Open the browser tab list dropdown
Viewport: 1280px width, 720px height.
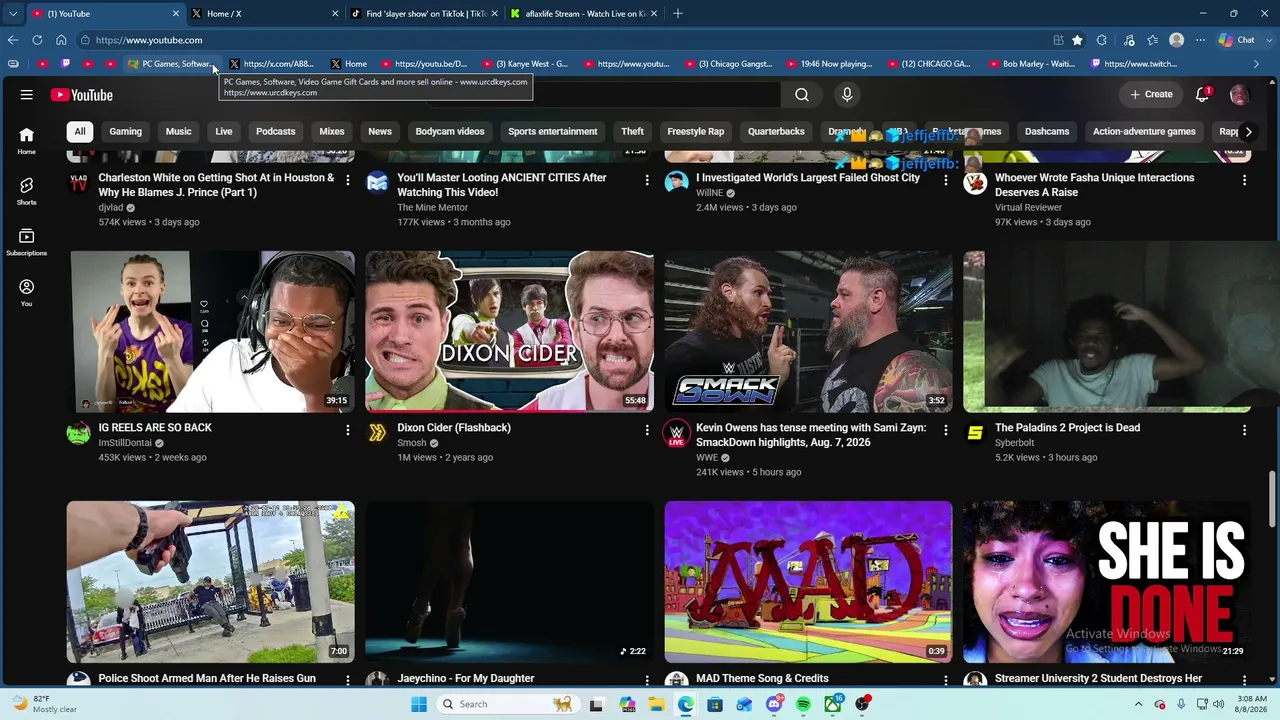(13, 14)
